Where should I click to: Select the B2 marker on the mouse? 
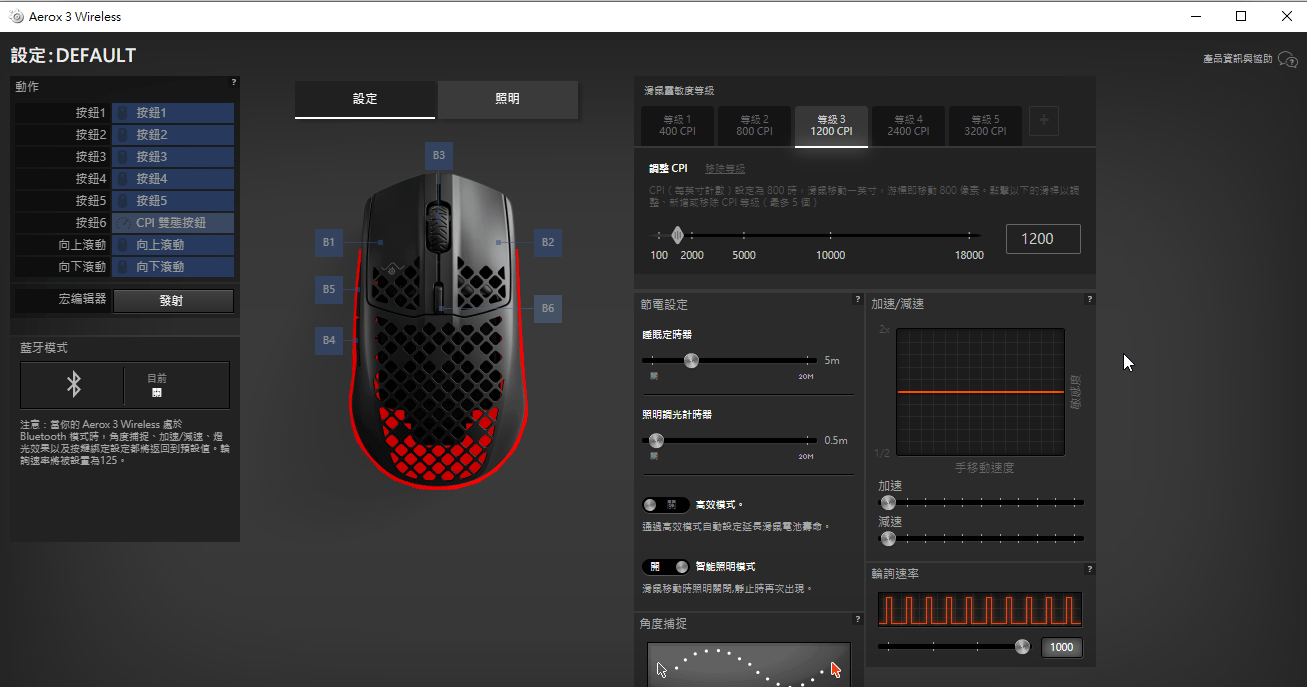click(x=548, y=242)
